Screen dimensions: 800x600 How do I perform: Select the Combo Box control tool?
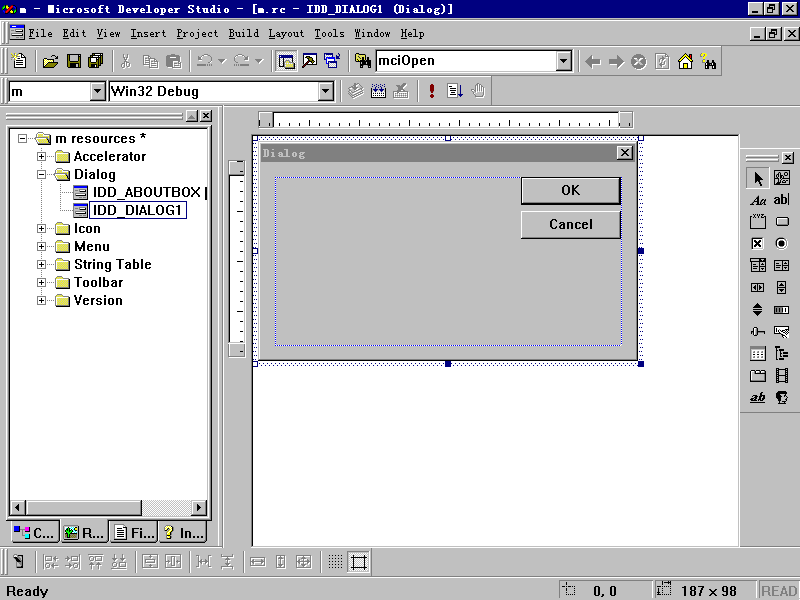758,265
